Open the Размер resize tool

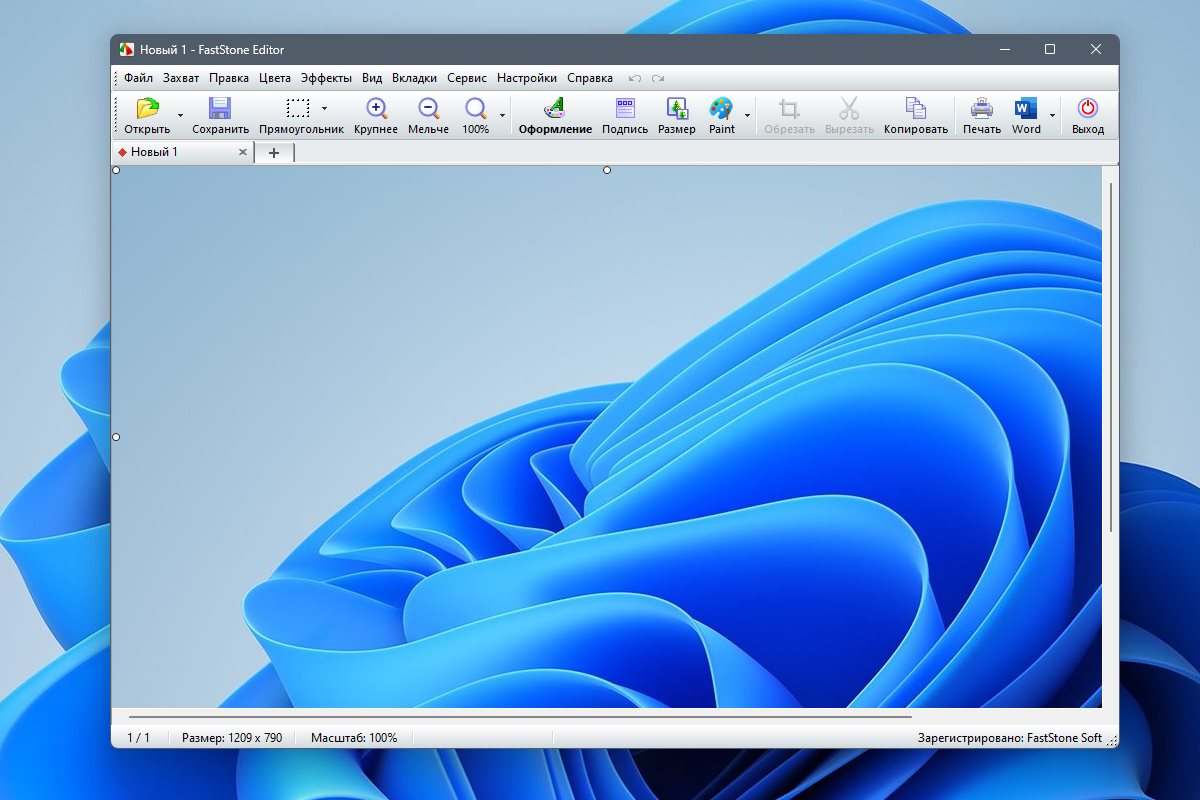click(x=677, y=116)
